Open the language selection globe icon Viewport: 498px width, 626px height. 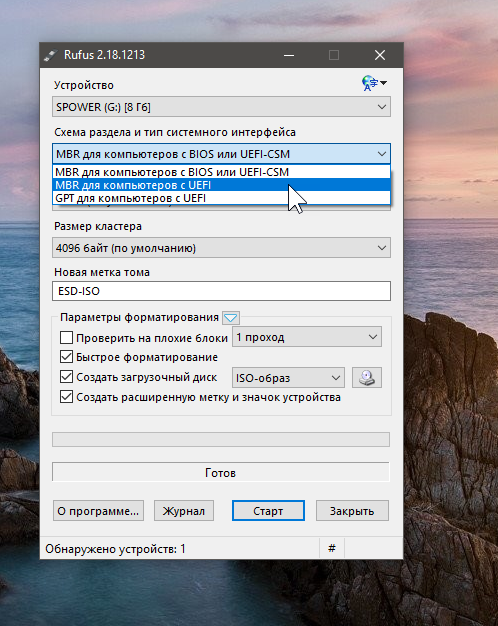click(374, 83)
